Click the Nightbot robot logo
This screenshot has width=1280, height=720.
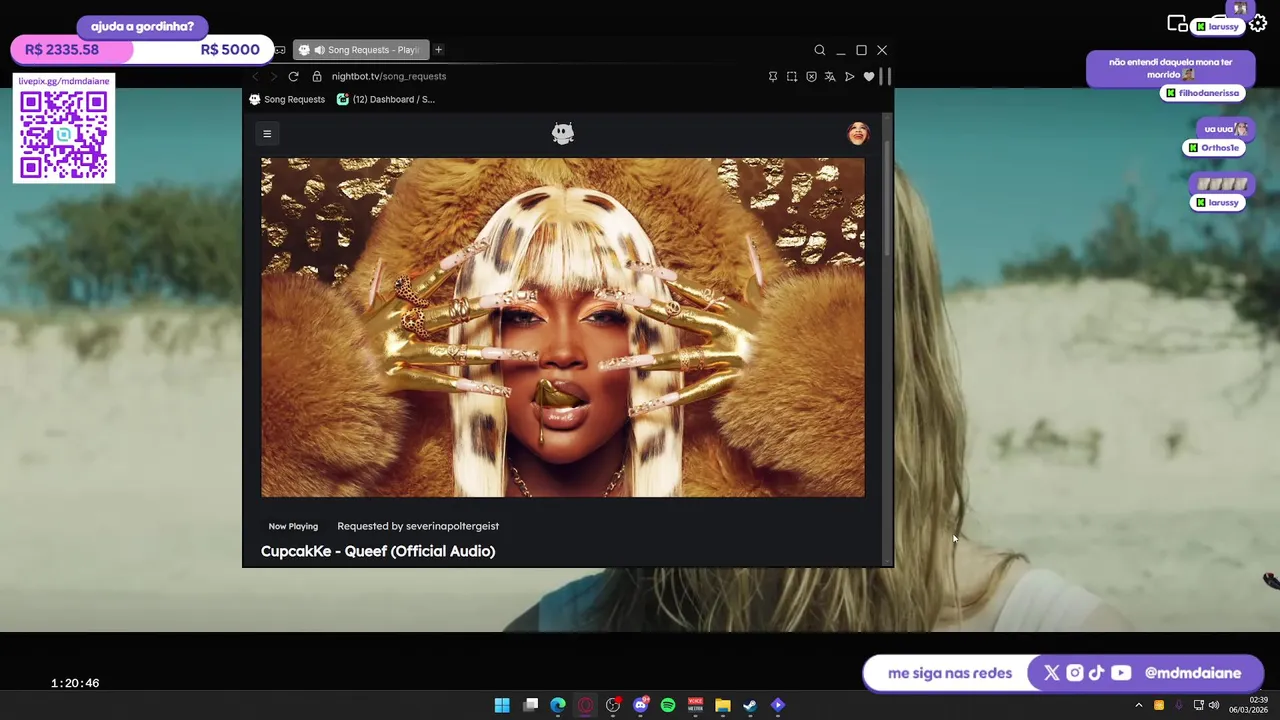click(x=563, y=134)
